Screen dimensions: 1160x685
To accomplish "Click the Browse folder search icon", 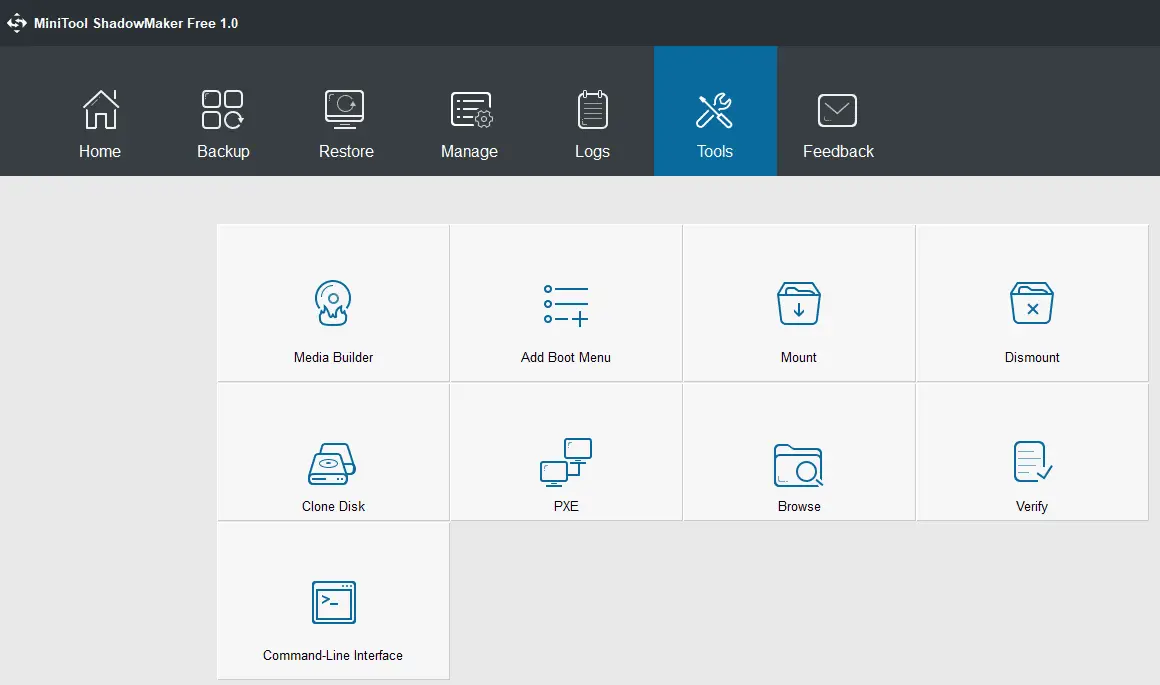I will [799, 465].
